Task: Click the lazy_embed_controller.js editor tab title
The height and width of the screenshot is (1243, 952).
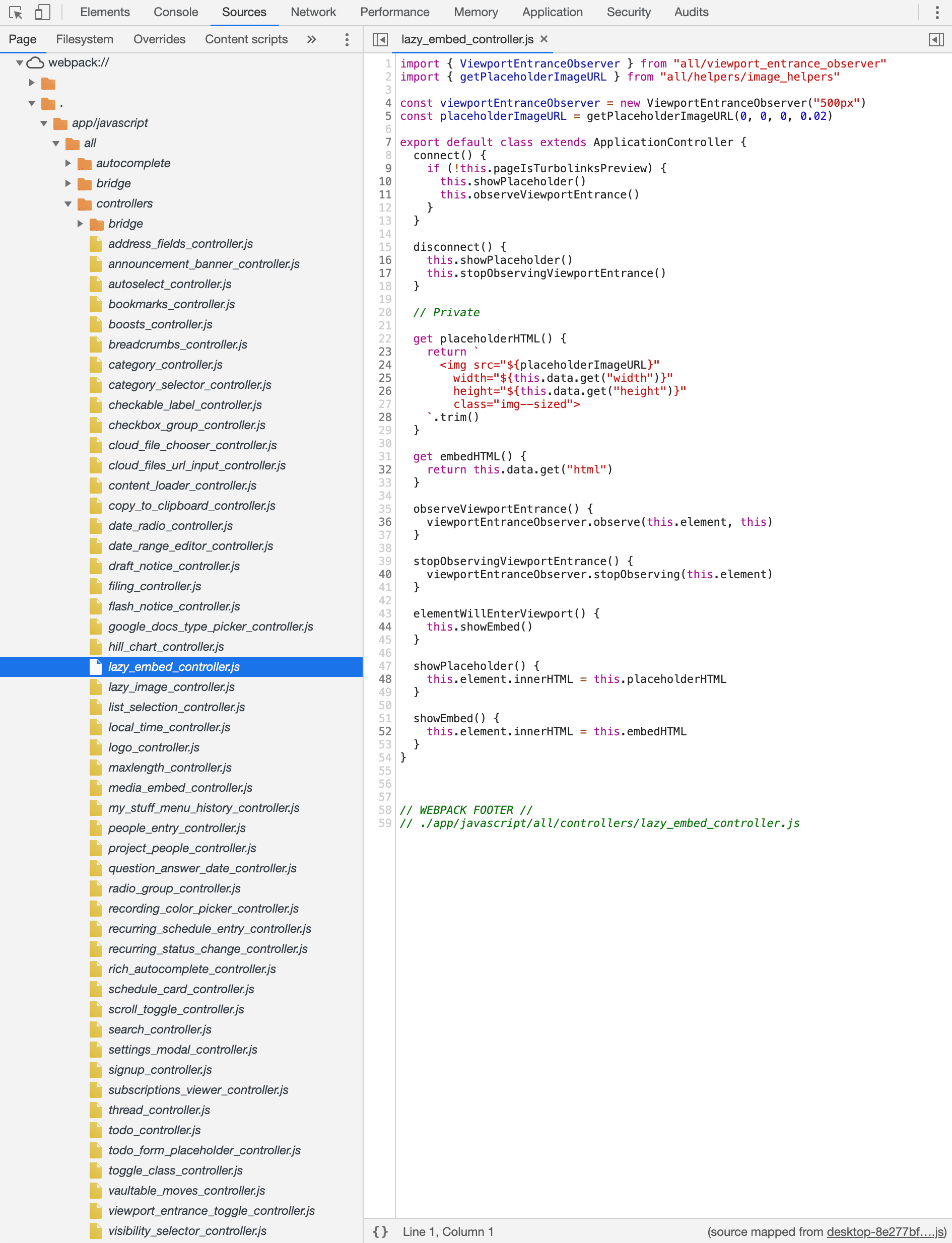Action: pos(467,39)
